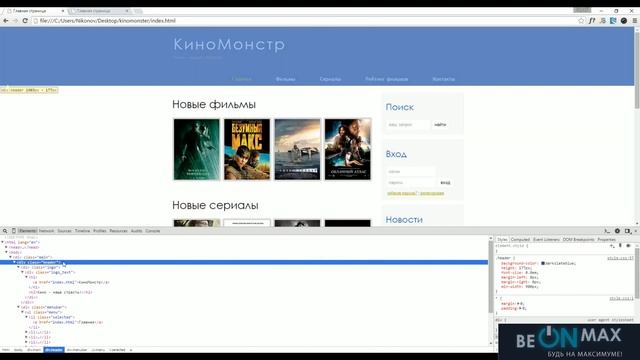The height and width of the screenshot is (360, 640).
Task: Collapse the div class menubar node
Action: point(18,307)
